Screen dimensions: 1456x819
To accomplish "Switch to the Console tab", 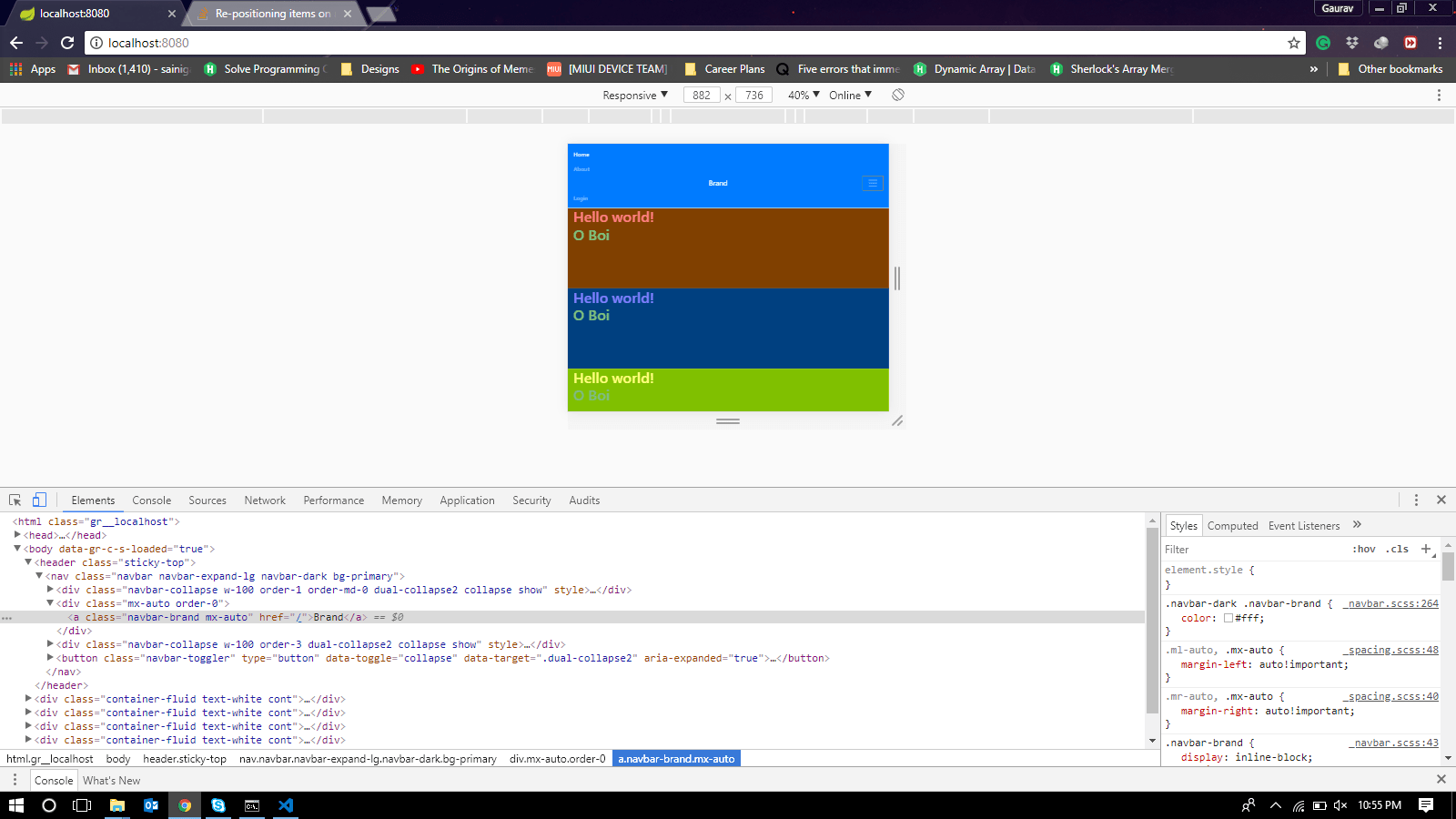I will (151, 500).
